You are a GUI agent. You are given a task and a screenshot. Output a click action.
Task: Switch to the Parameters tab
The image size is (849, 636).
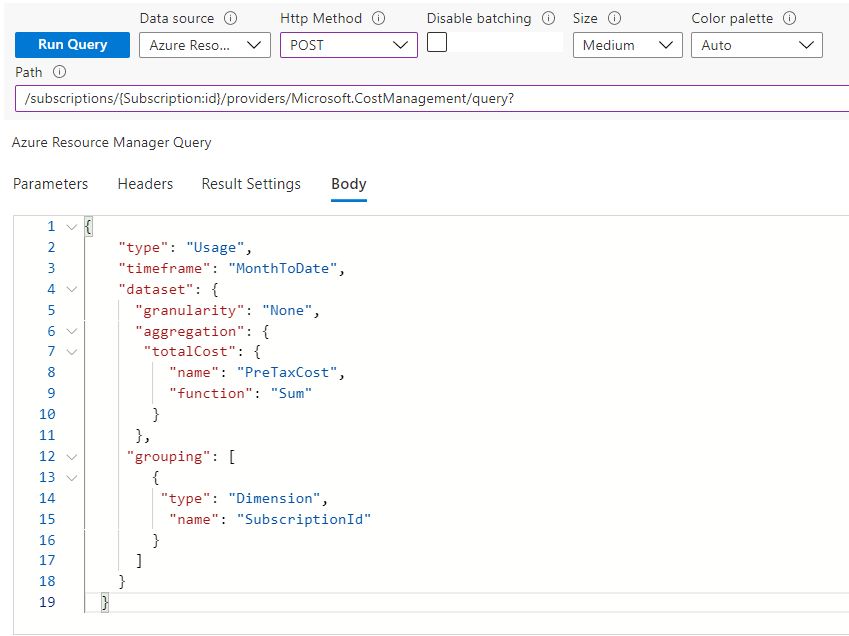(50, 184)
